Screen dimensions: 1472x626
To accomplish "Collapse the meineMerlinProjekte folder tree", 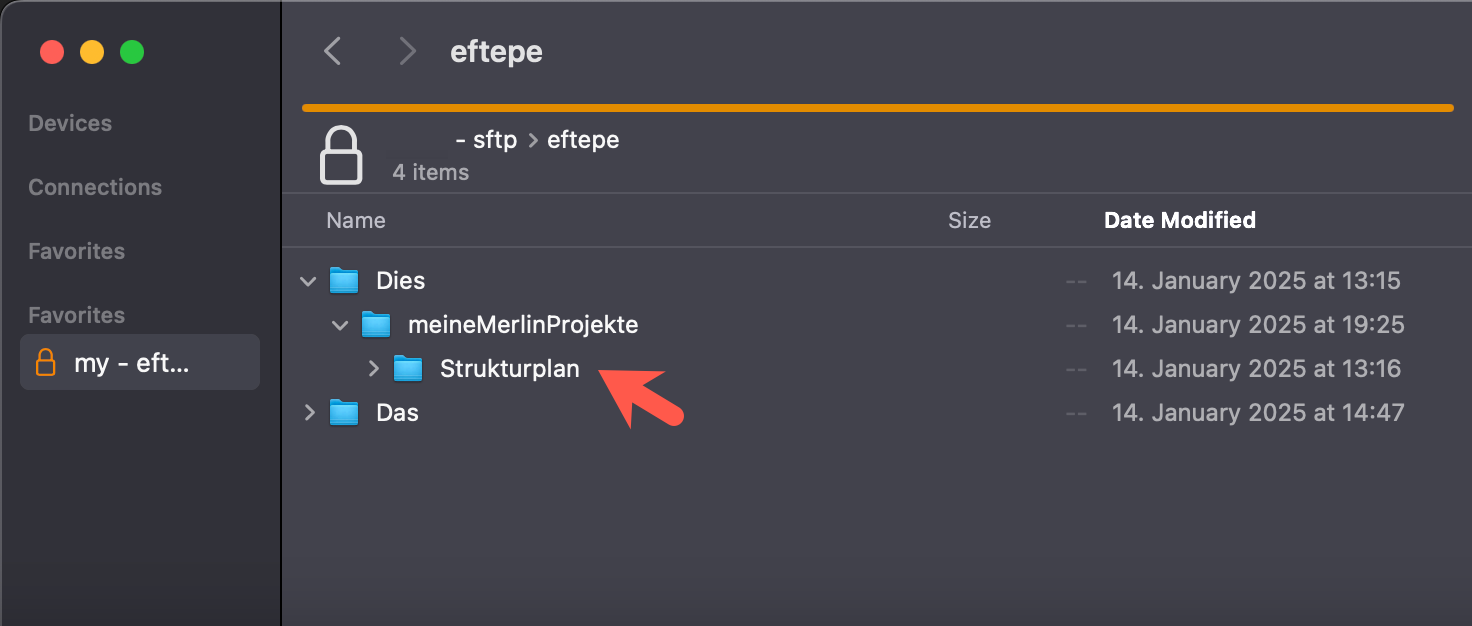I will (340, 325).
